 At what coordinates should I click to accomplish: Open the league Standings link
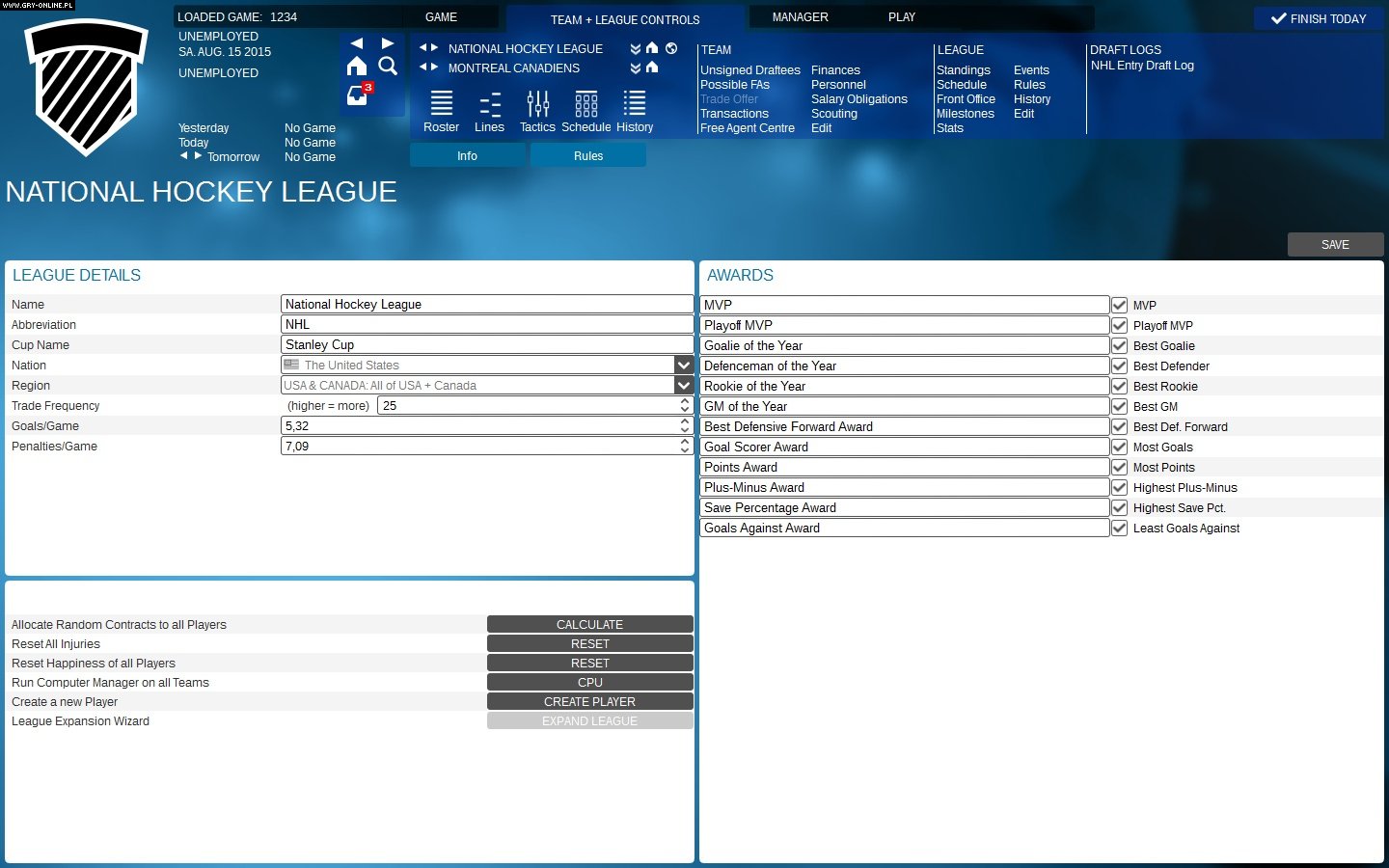(x=963, y=70)
